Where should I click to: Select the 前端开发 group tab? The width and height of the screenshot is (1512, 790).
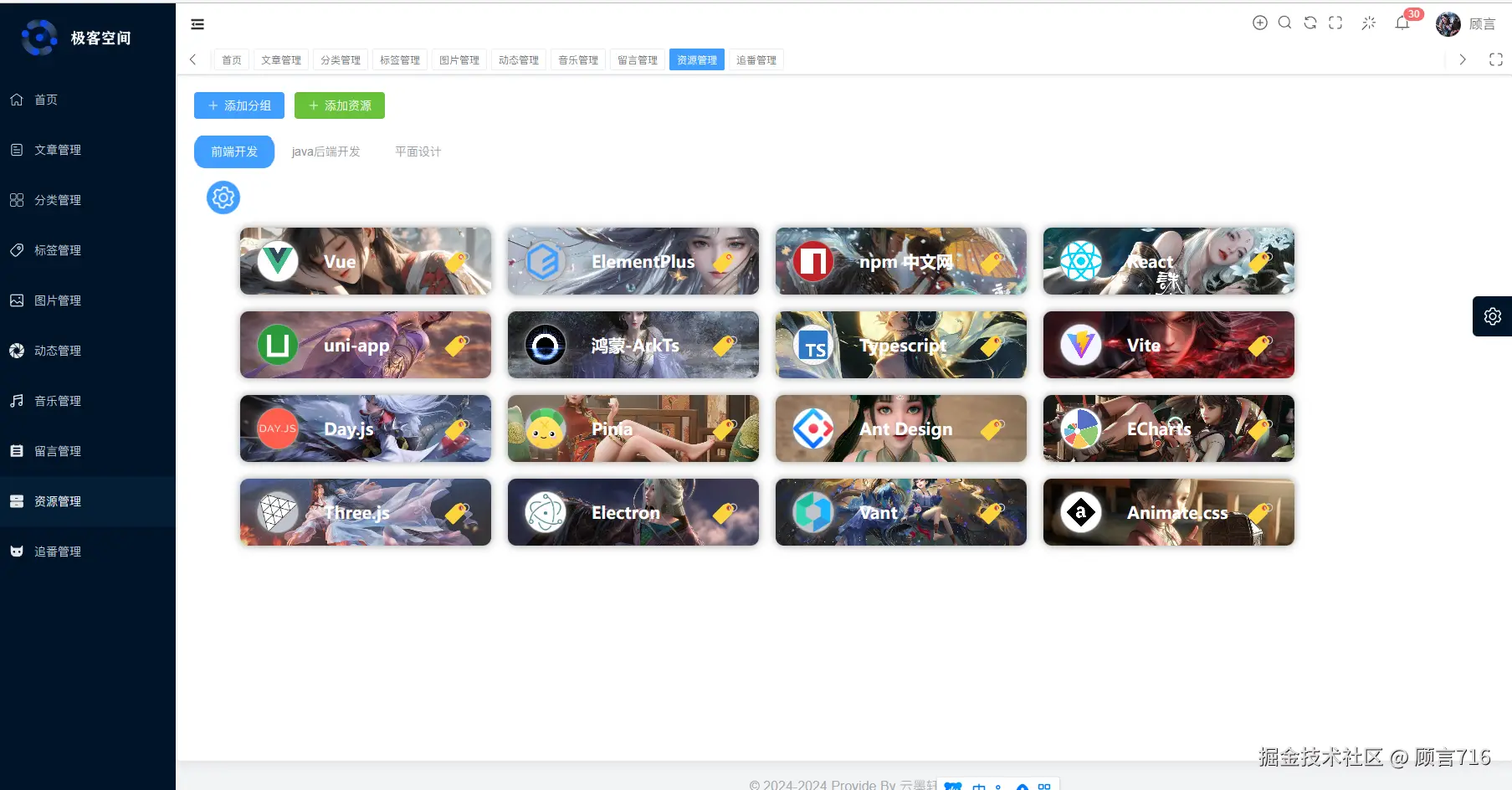pyautogui.click(x=234, y=151)
